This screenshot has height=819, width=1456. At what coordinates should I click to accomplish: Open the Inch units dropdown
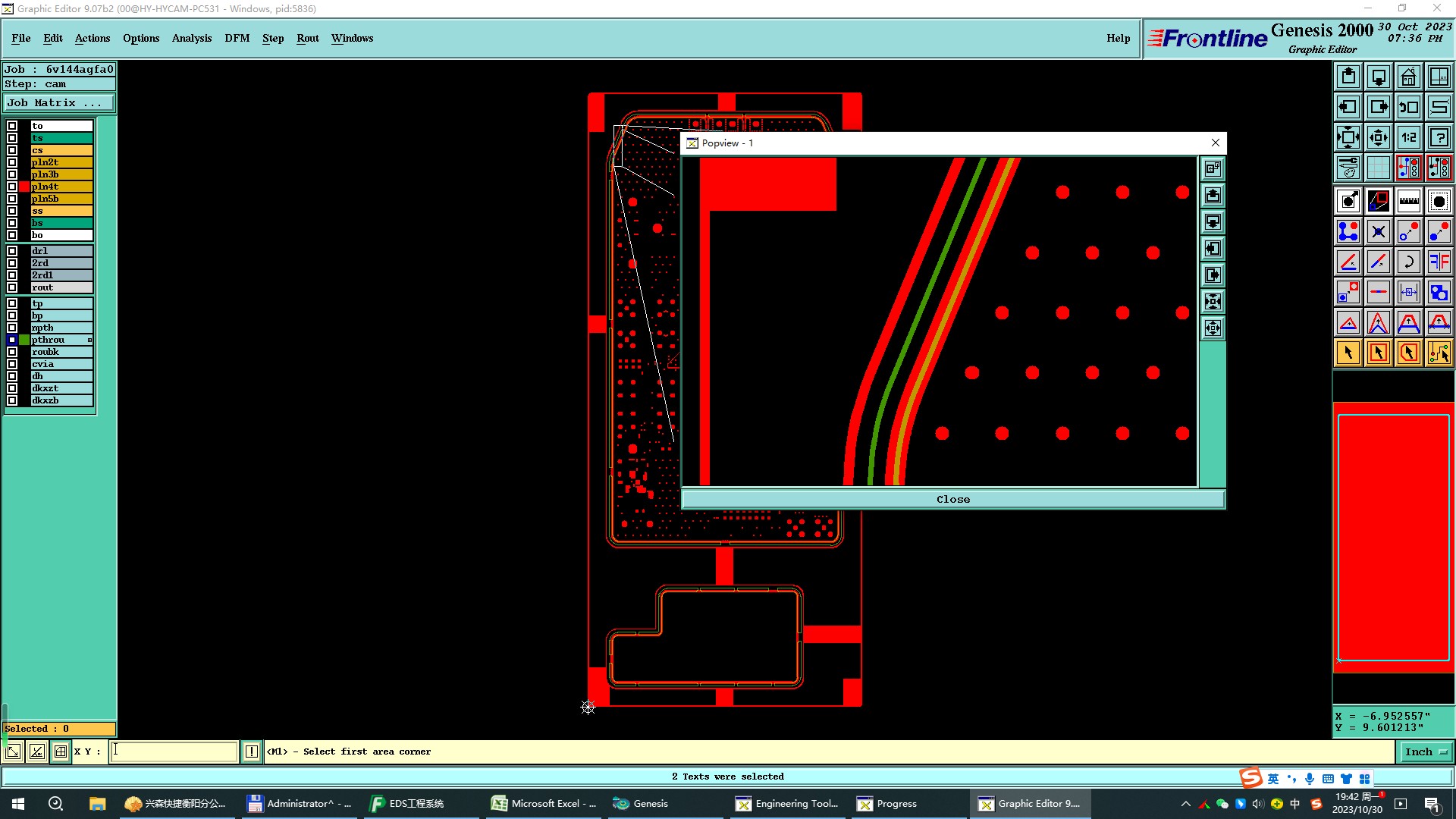(1425, 752)
